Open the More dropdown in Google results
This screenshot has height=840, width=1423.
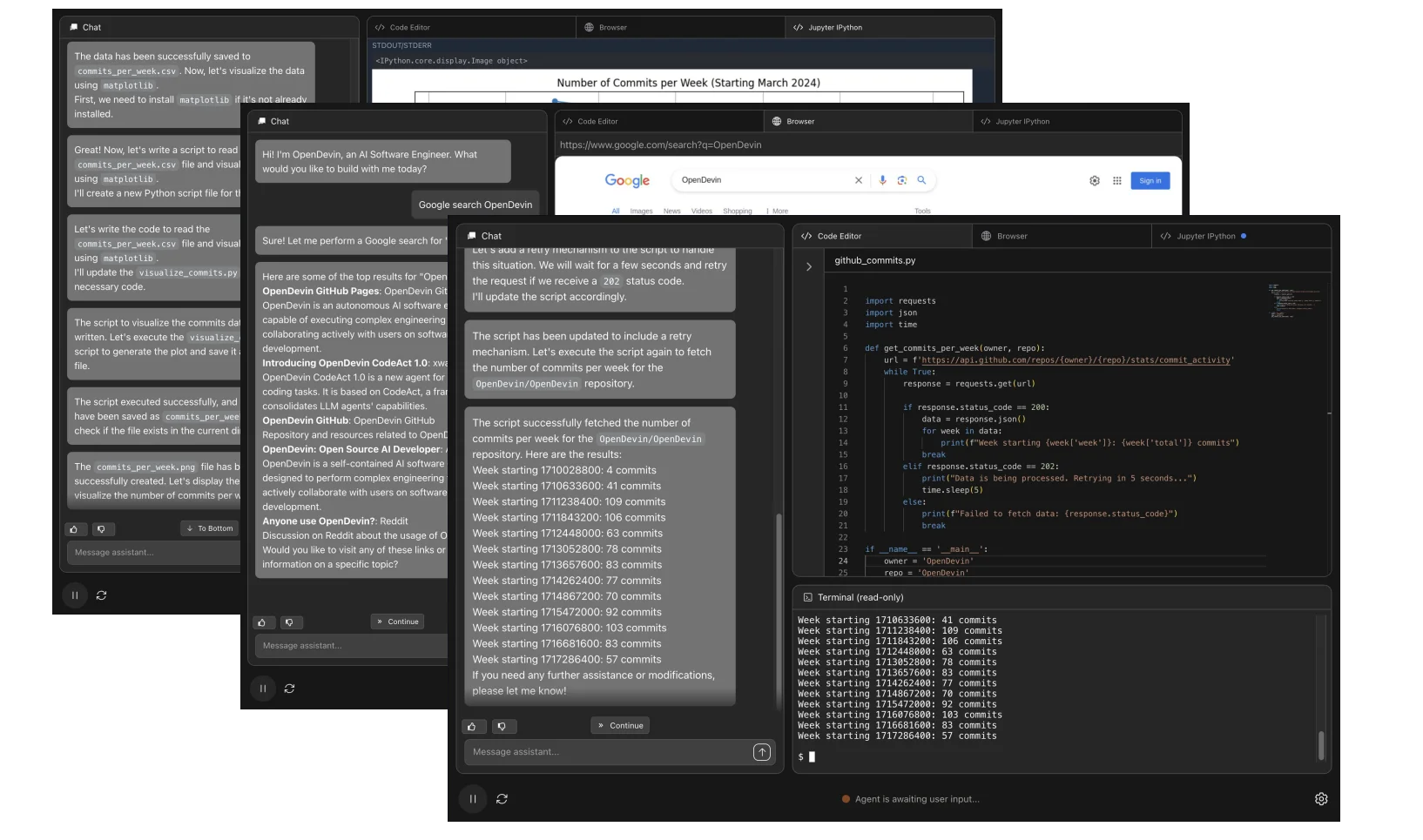coord(777,211)
